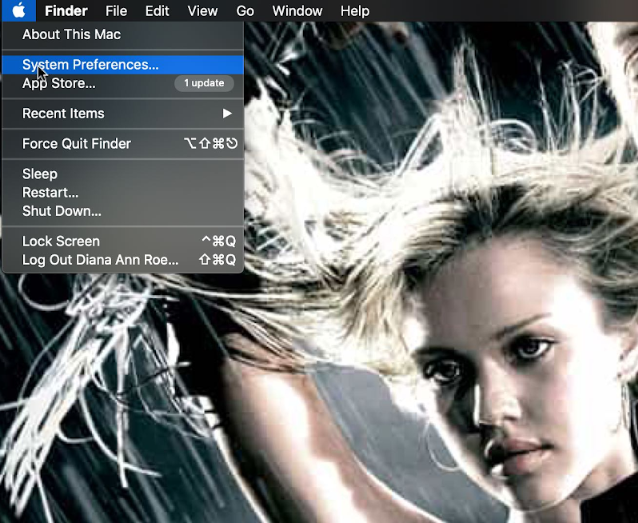Click the 1 update badge
This screenshot has height=523, width=638.
(204, 83)
